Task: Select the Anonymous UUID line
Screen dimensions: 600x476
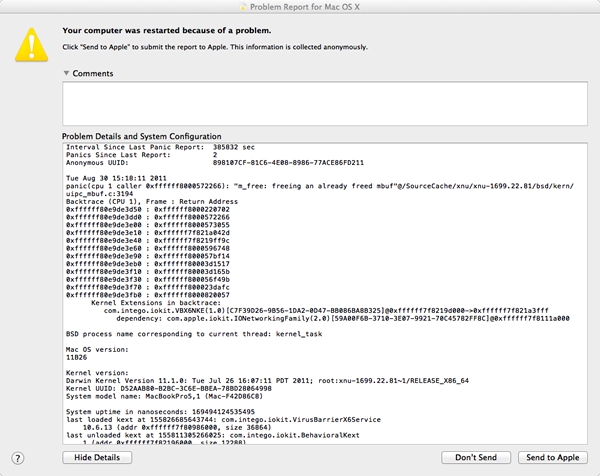Action: coord(215,163)
